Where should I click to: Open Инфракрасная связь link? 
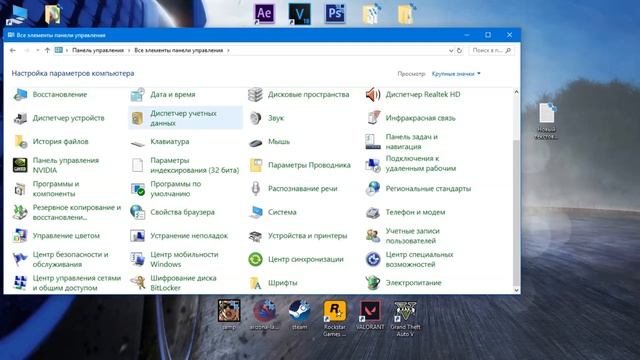(420, 118)
